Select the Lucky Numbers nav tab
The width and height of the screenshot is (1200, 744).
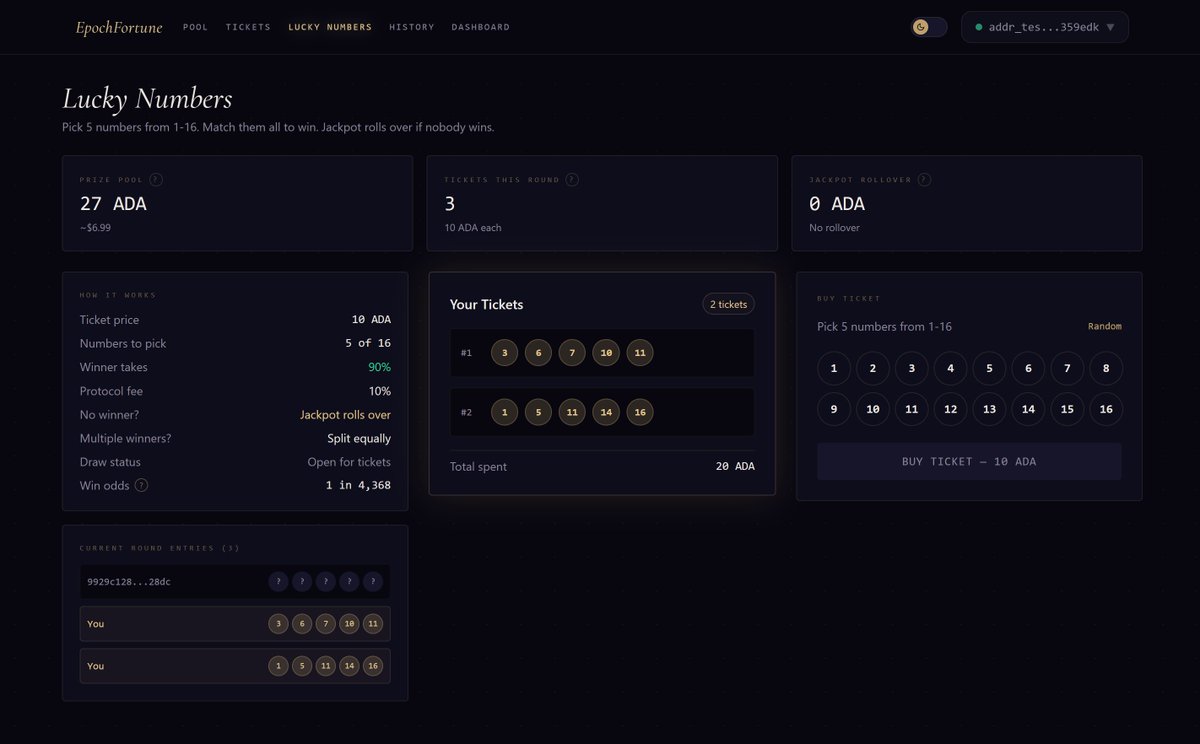(330, 27)
